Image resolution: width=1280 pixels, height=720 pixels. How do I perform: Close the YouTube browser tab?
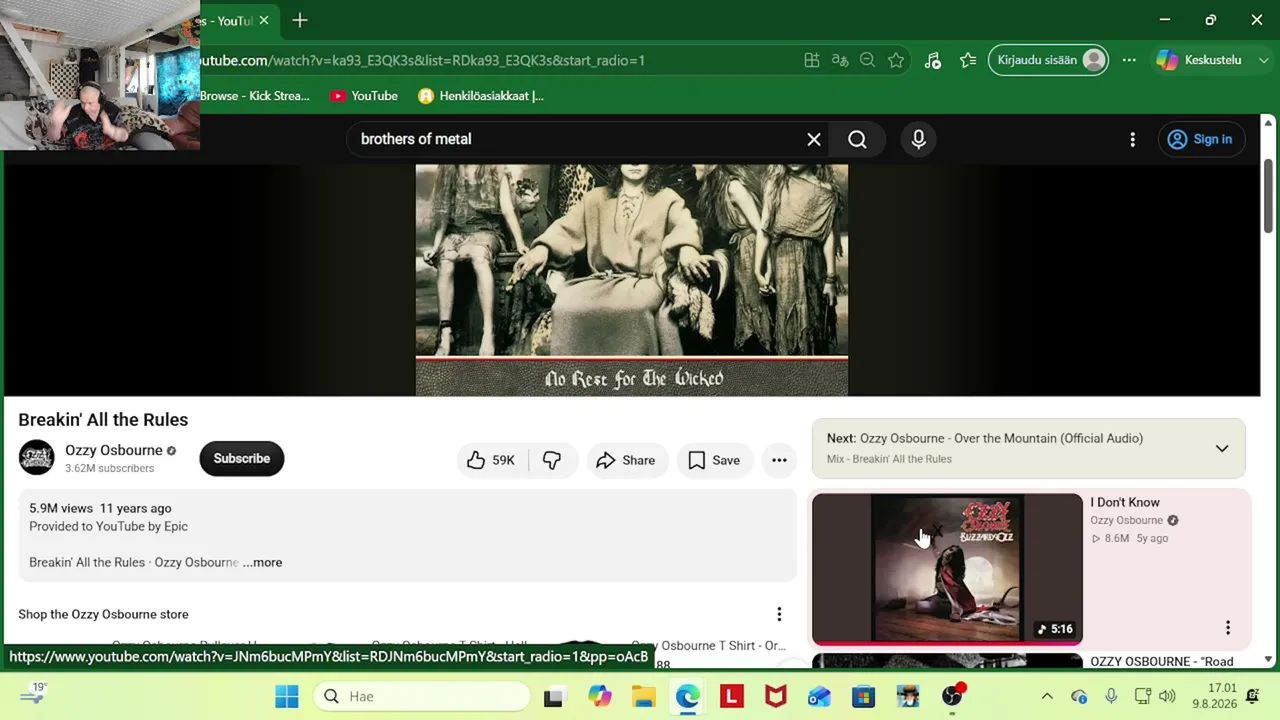pos(263,20)
